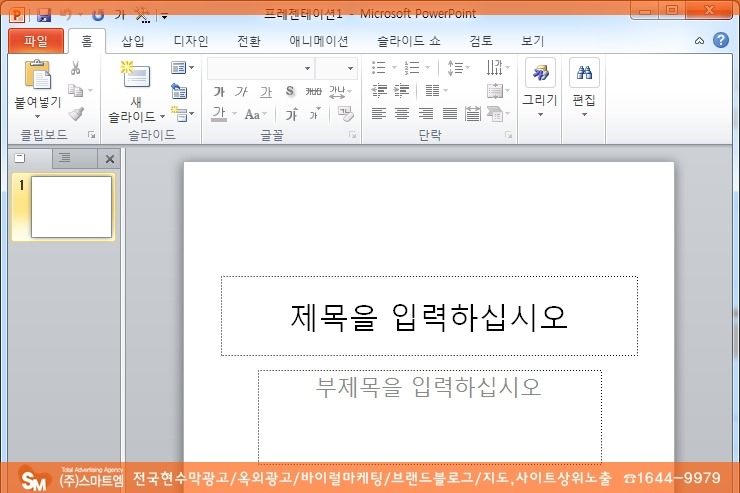Click the Center text alignment icon

tap(402, 114)
